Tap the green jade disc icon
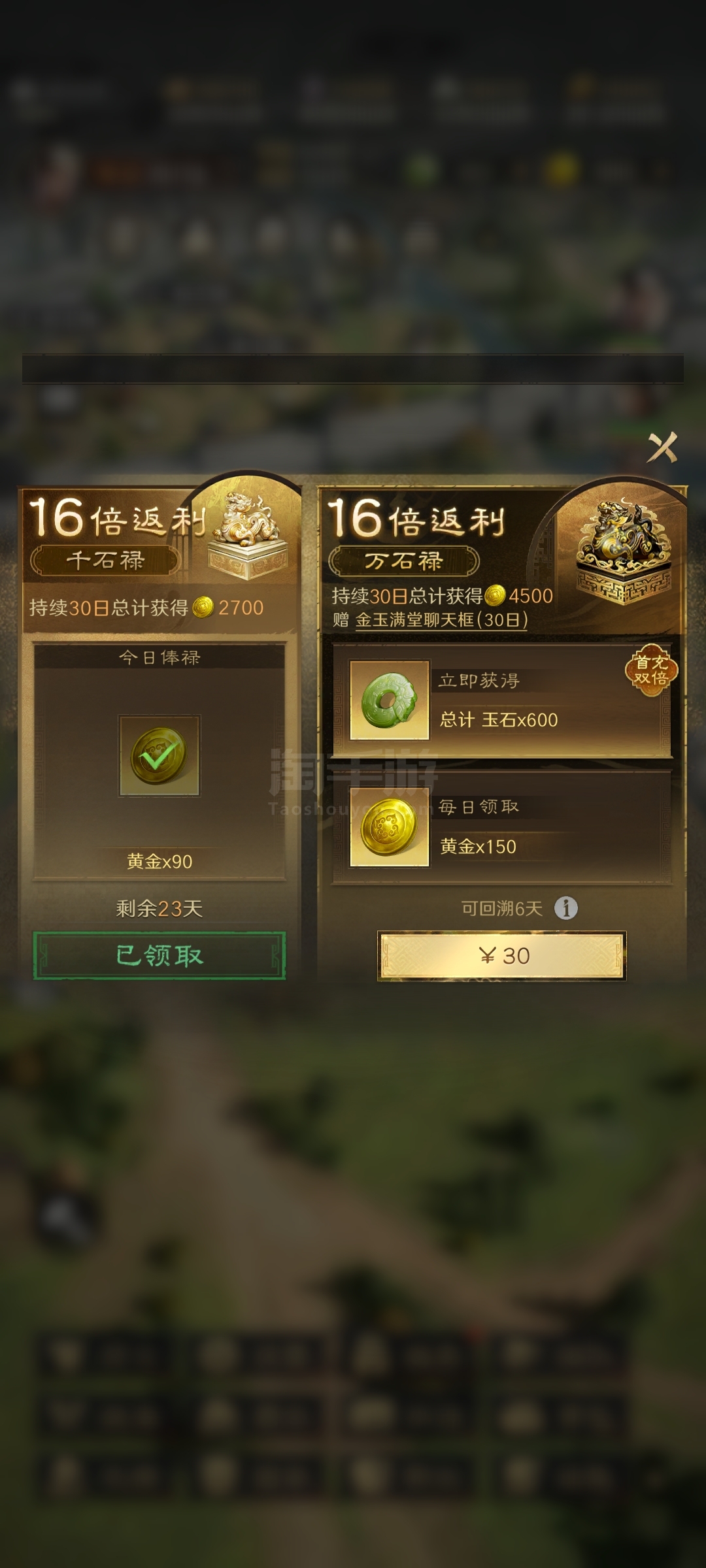706x1568 pixels. (390, 700)
